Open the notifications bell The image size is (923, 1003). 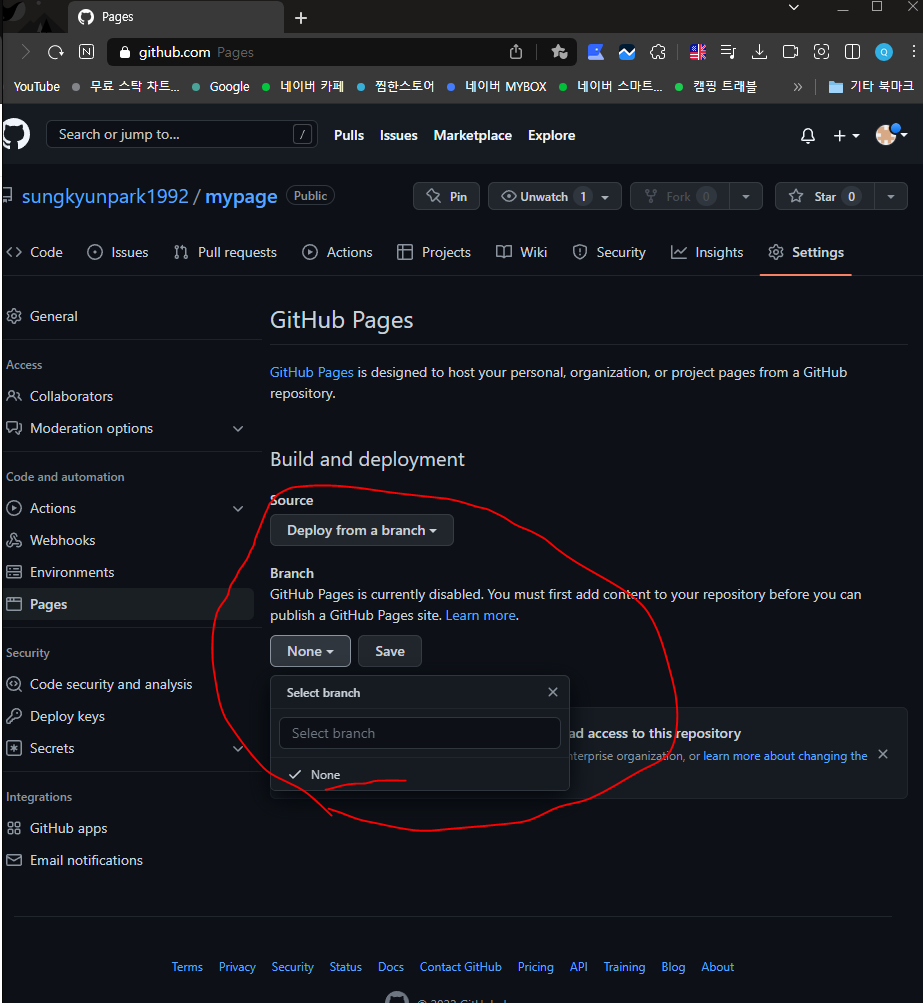808,136
